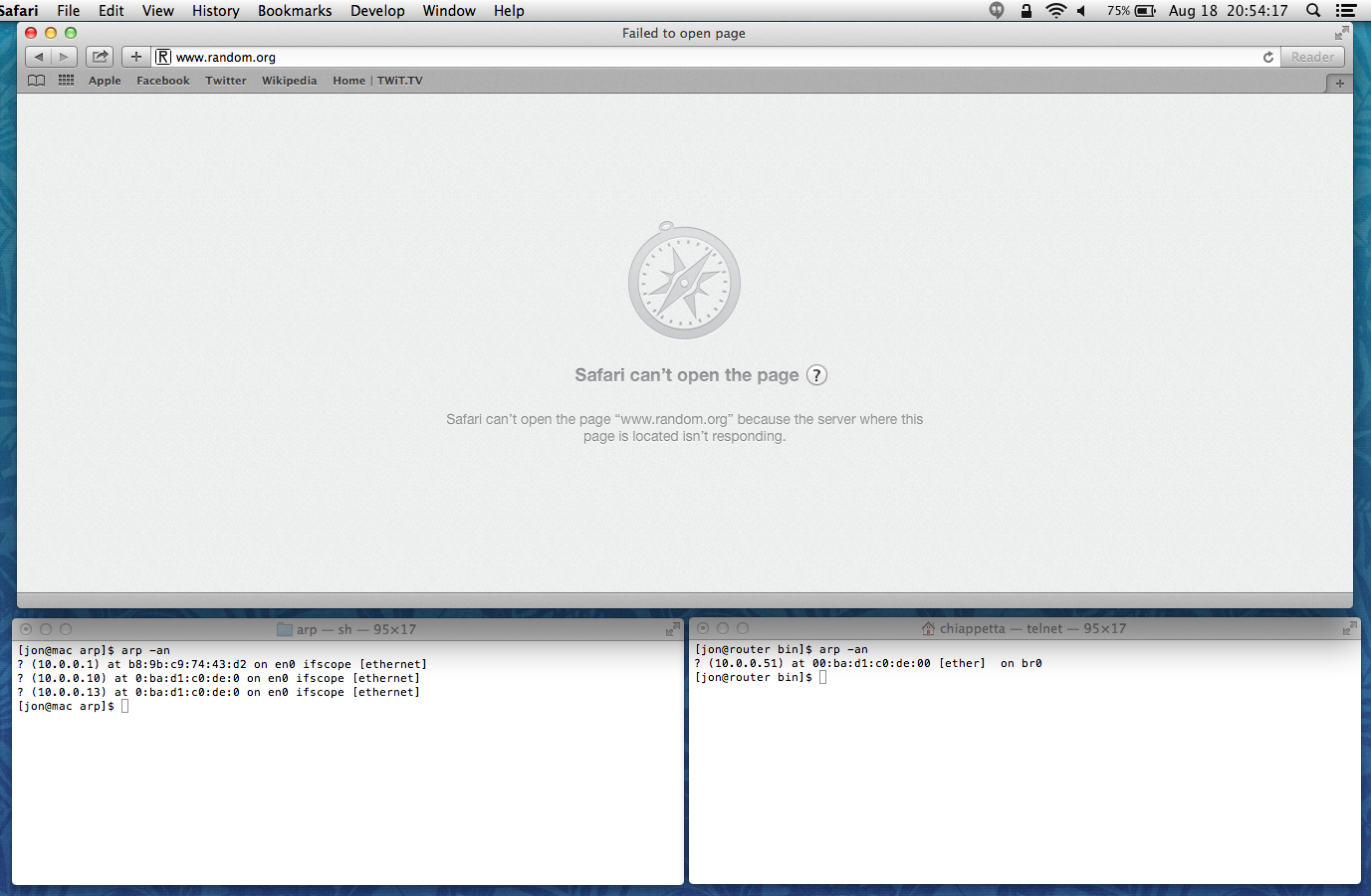Open the Wikipedia bookmark

pos(290,81)
